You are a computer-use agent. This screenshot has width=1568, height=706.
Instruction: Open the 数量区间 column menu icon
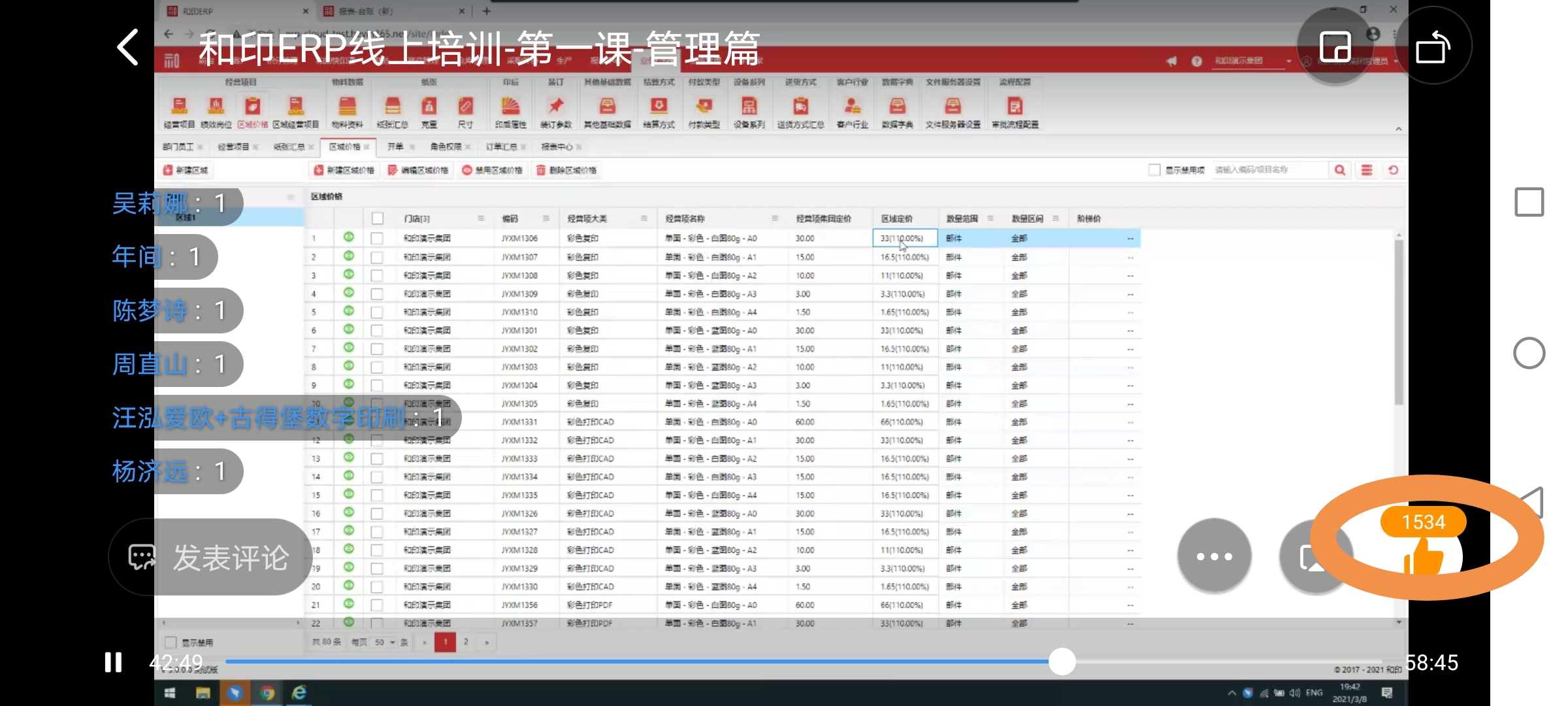1056,218
